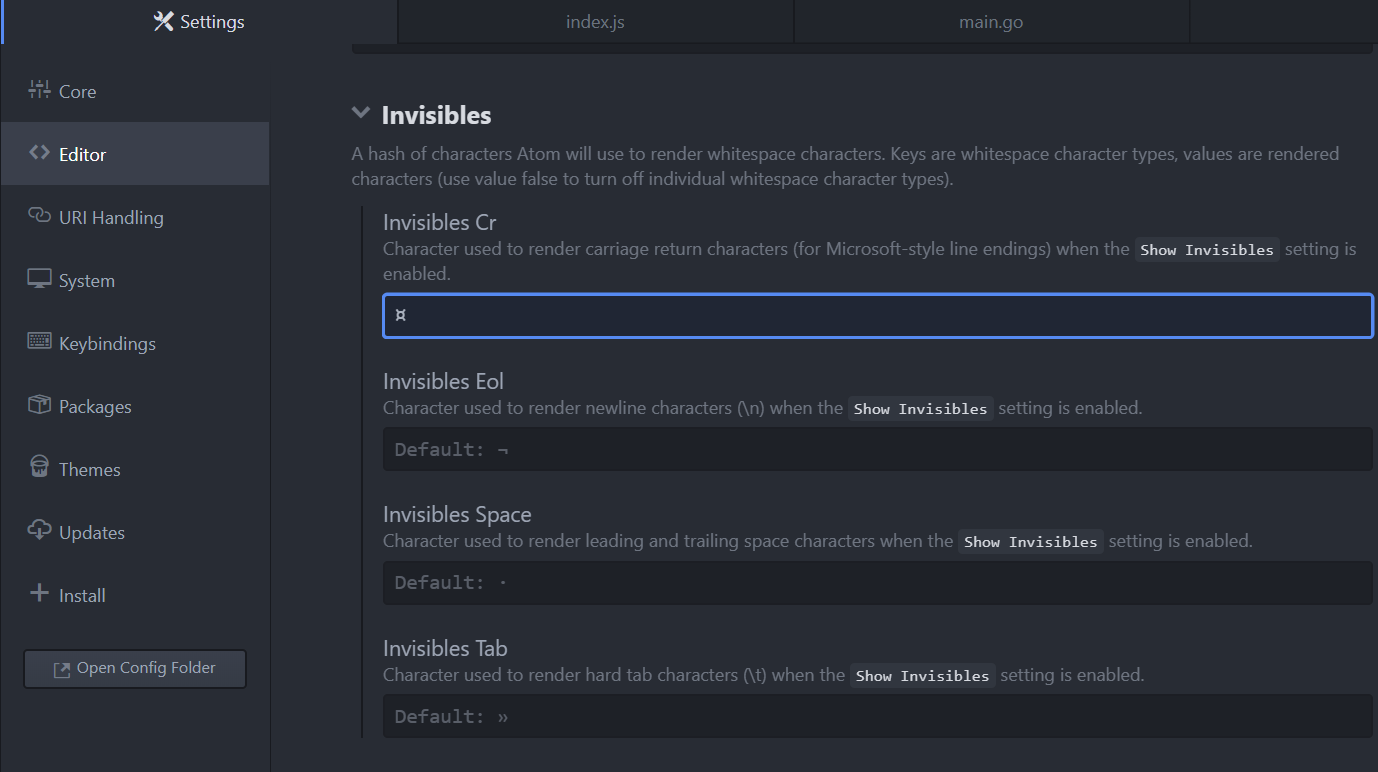Collapse the Invisibles section chevron
The image size is (1378, 772).
tap(361, 114)
